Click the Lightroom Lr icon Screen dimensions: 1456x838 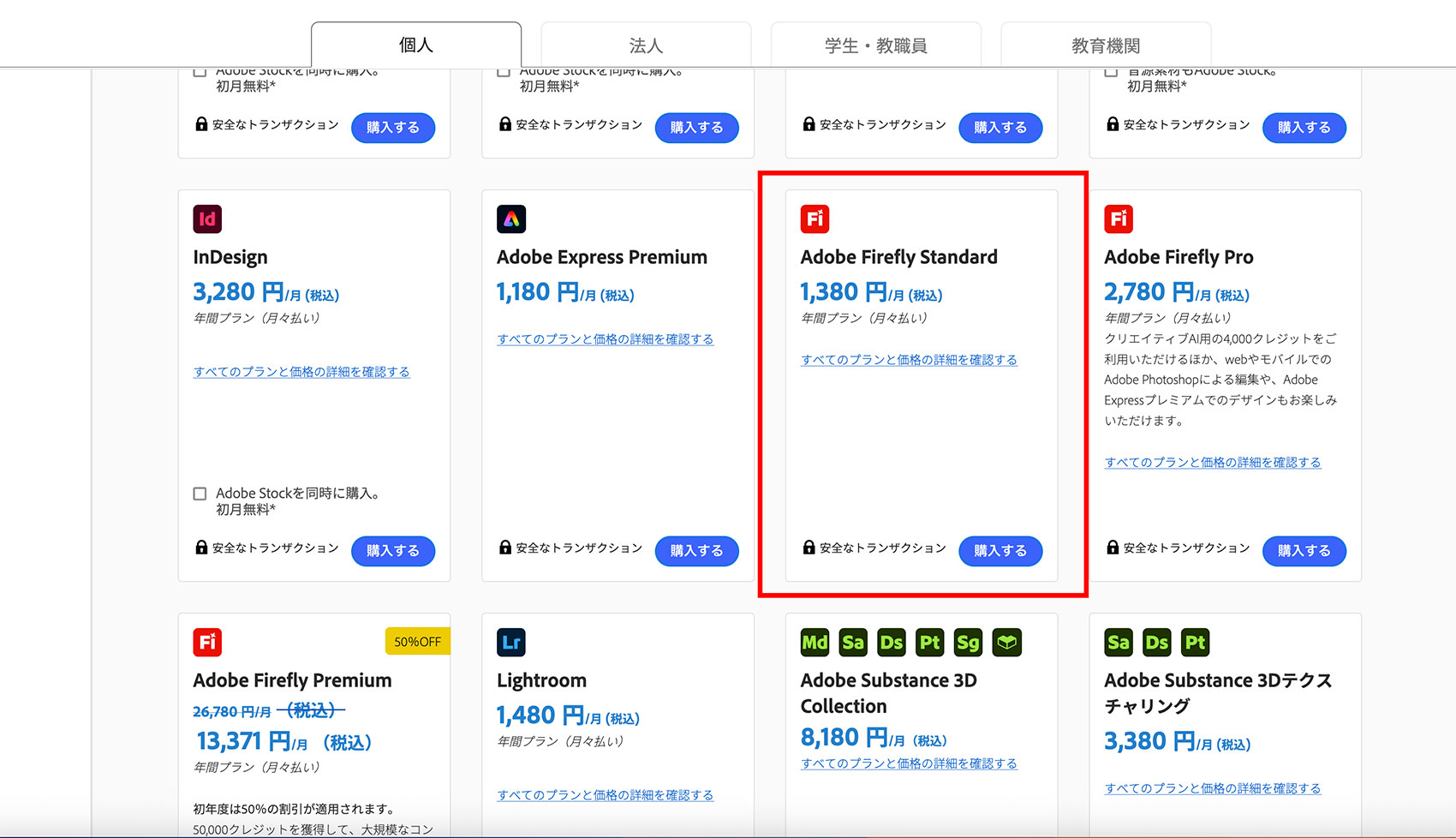[x=511, y=643]
